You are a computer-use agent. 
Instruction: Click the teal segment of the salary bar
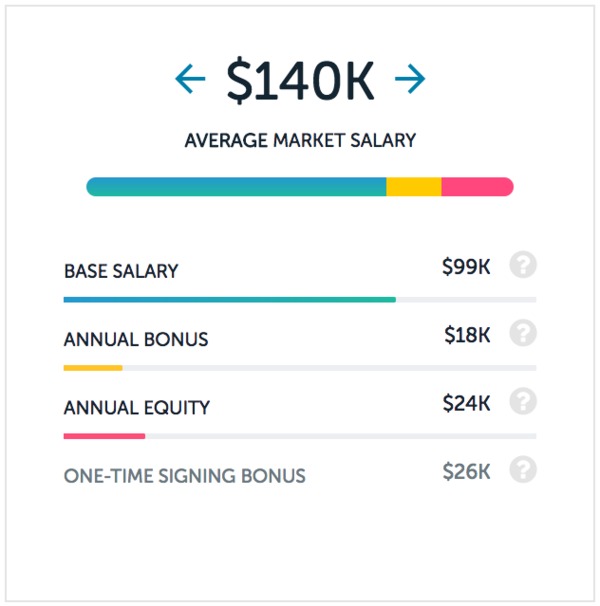coord(236,187)
